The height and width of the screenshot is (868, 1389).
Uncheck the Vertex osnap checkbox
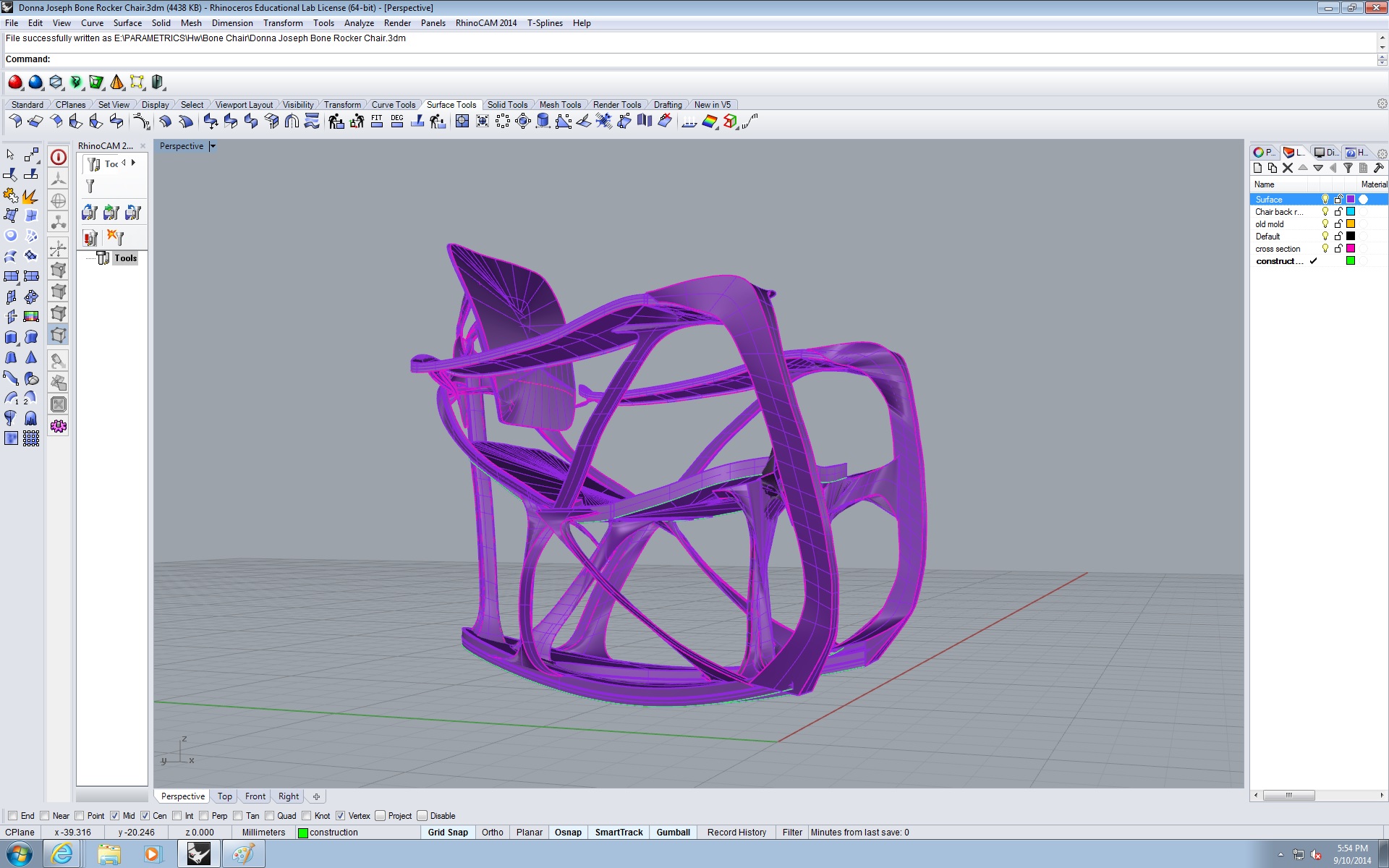pyautogui.click(x=341, y=816)
